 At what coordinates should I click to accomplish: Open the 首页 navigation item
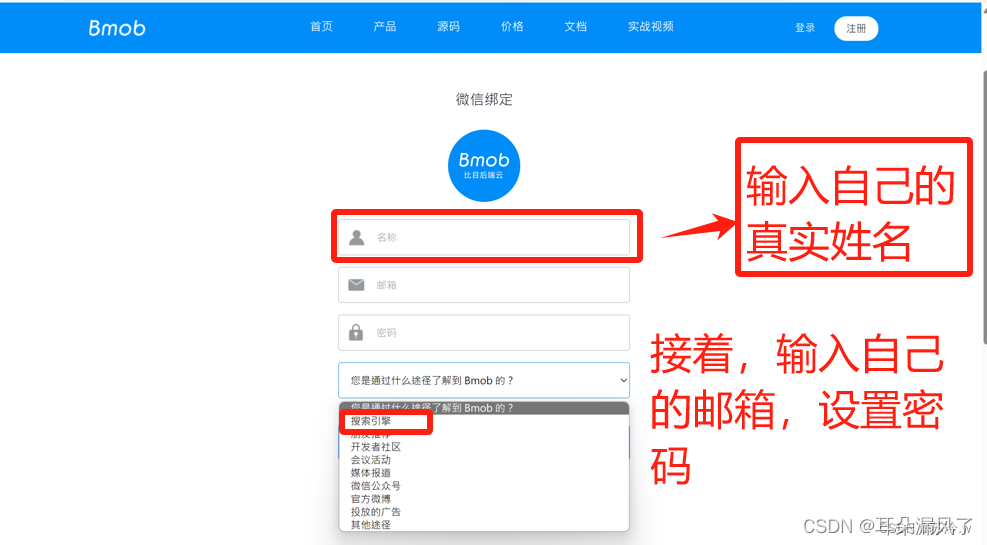(321, 26)
